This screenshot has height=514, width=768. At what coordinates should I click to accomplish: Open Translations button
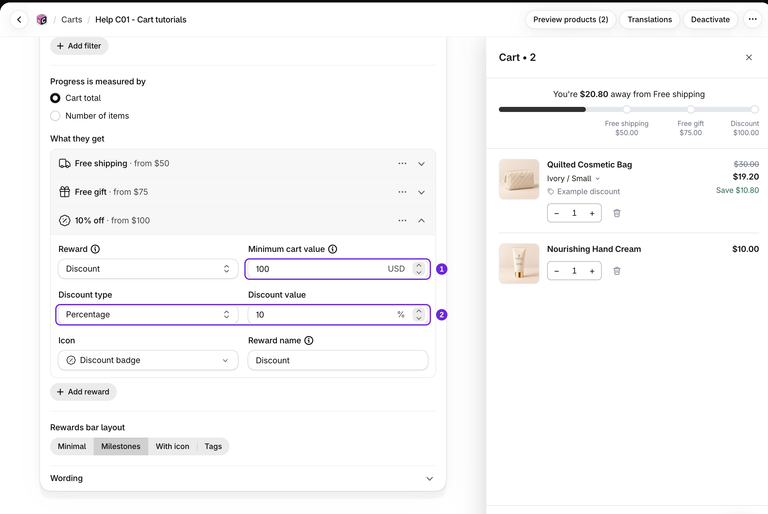[x=649, y=20]
